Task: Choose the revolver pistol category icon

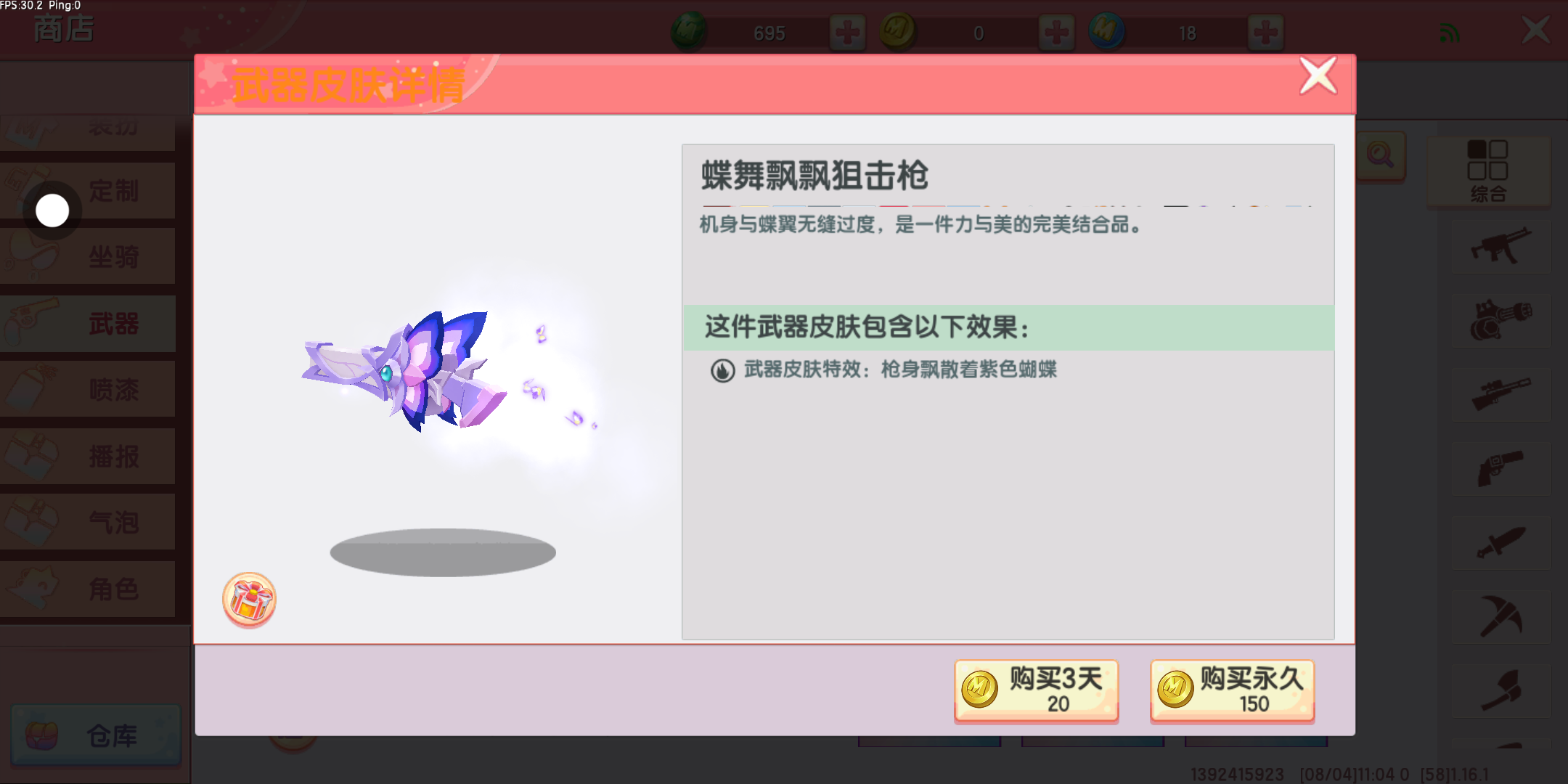Action: [1501, 469]
